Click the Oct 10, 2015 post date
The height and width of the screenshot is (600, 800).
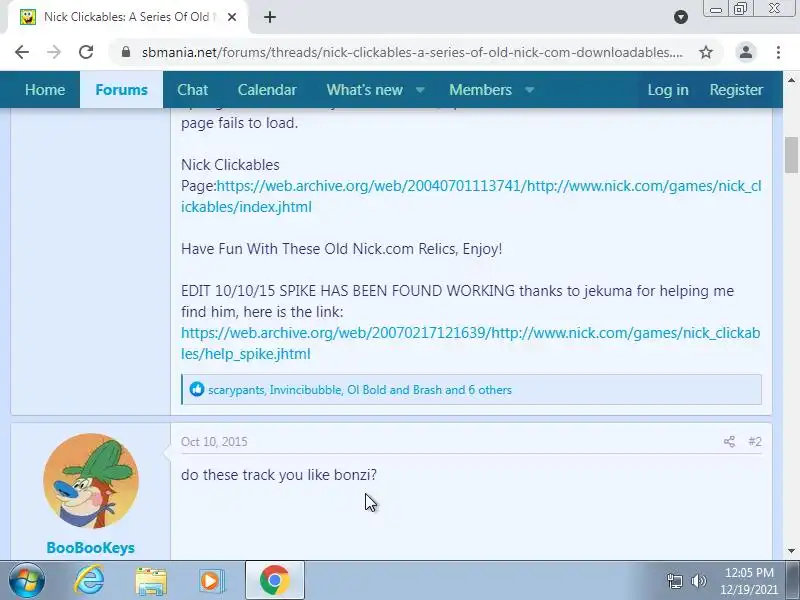point(214,442)
